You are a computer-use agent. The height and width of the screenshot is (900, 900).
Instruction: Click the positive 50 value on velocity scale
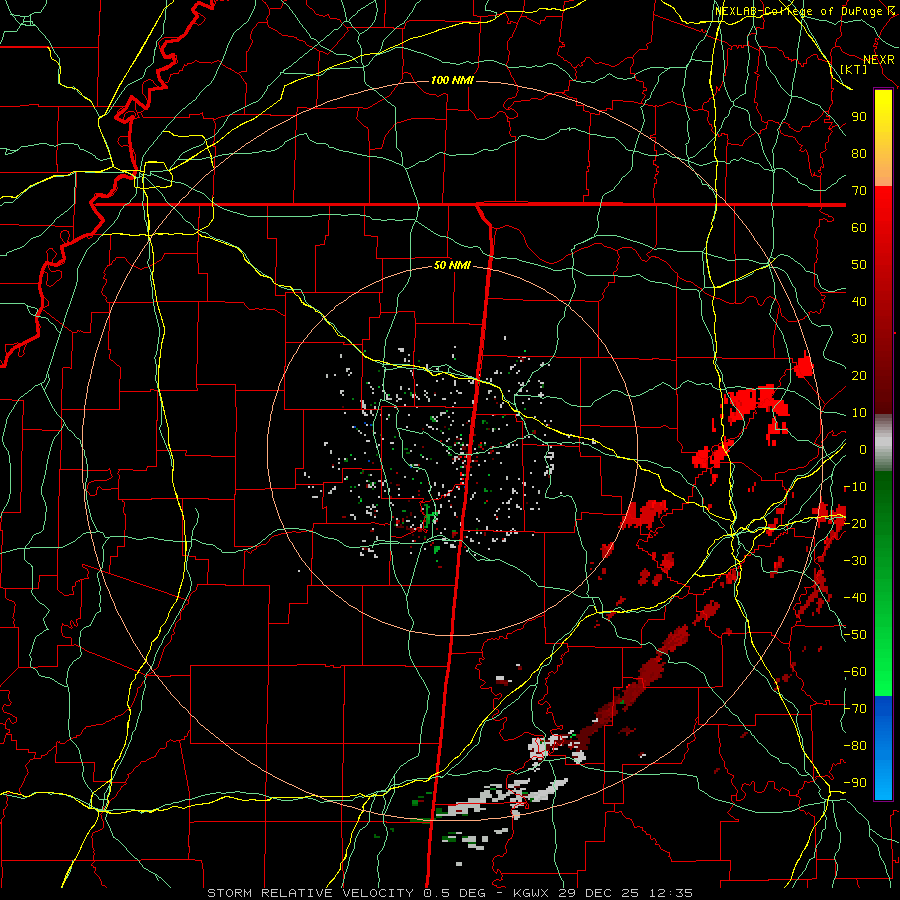pos(859,265)
